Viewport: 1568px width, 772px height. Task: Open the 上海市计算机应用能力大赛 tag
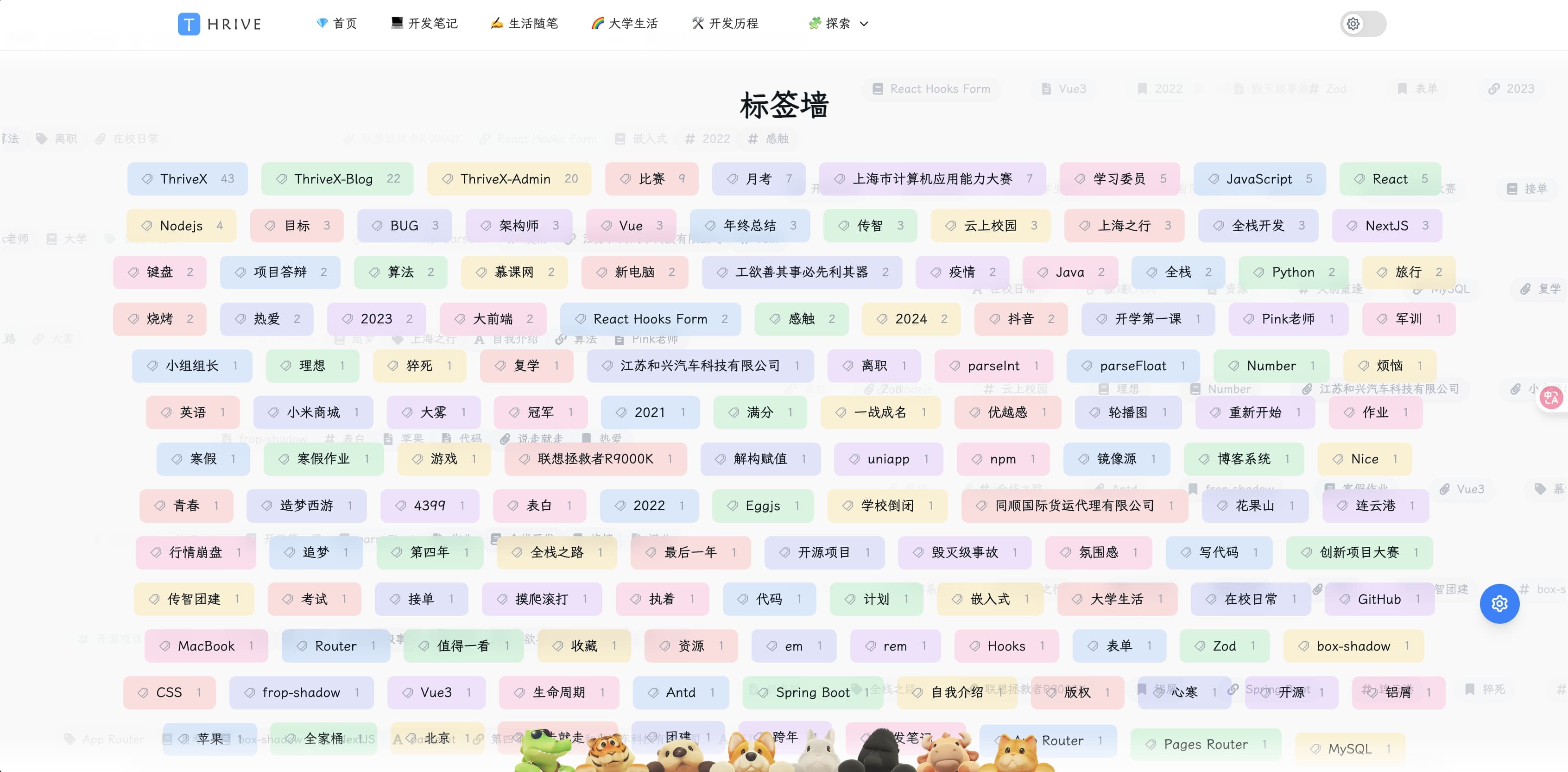(932, 179)
